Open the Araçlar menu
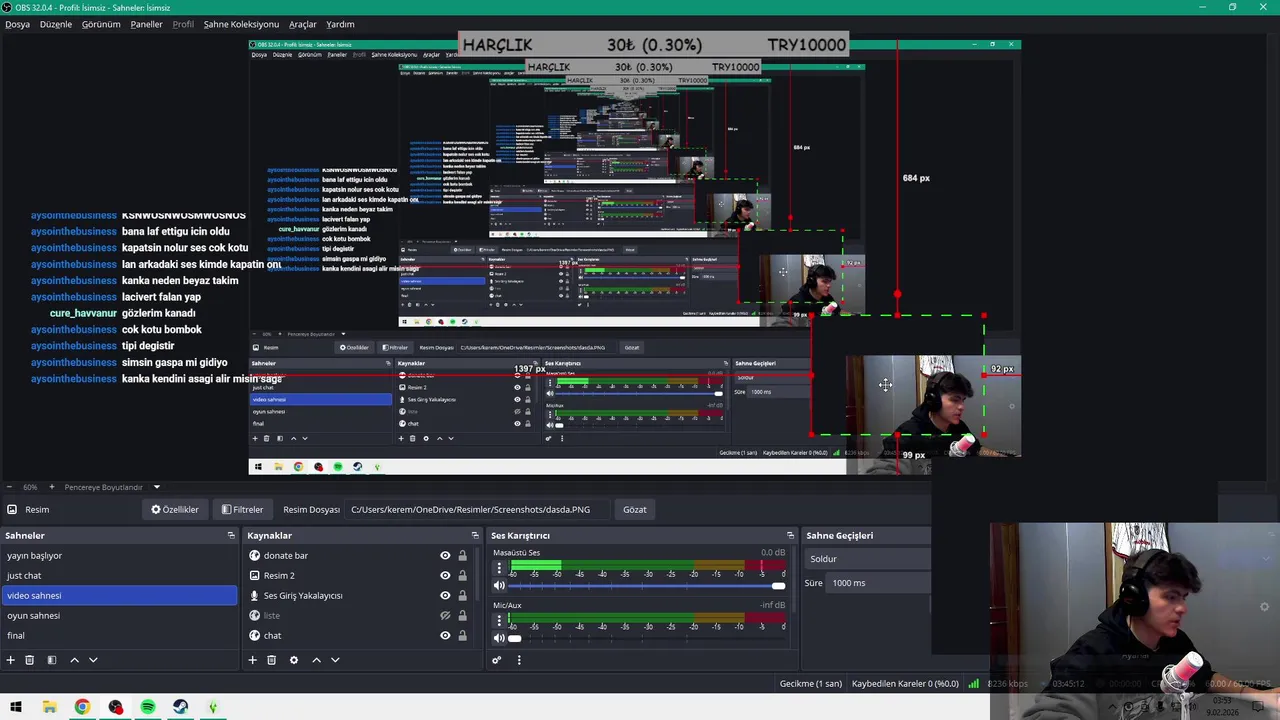This screenshot has height=720, width=1280. point(302,24)
